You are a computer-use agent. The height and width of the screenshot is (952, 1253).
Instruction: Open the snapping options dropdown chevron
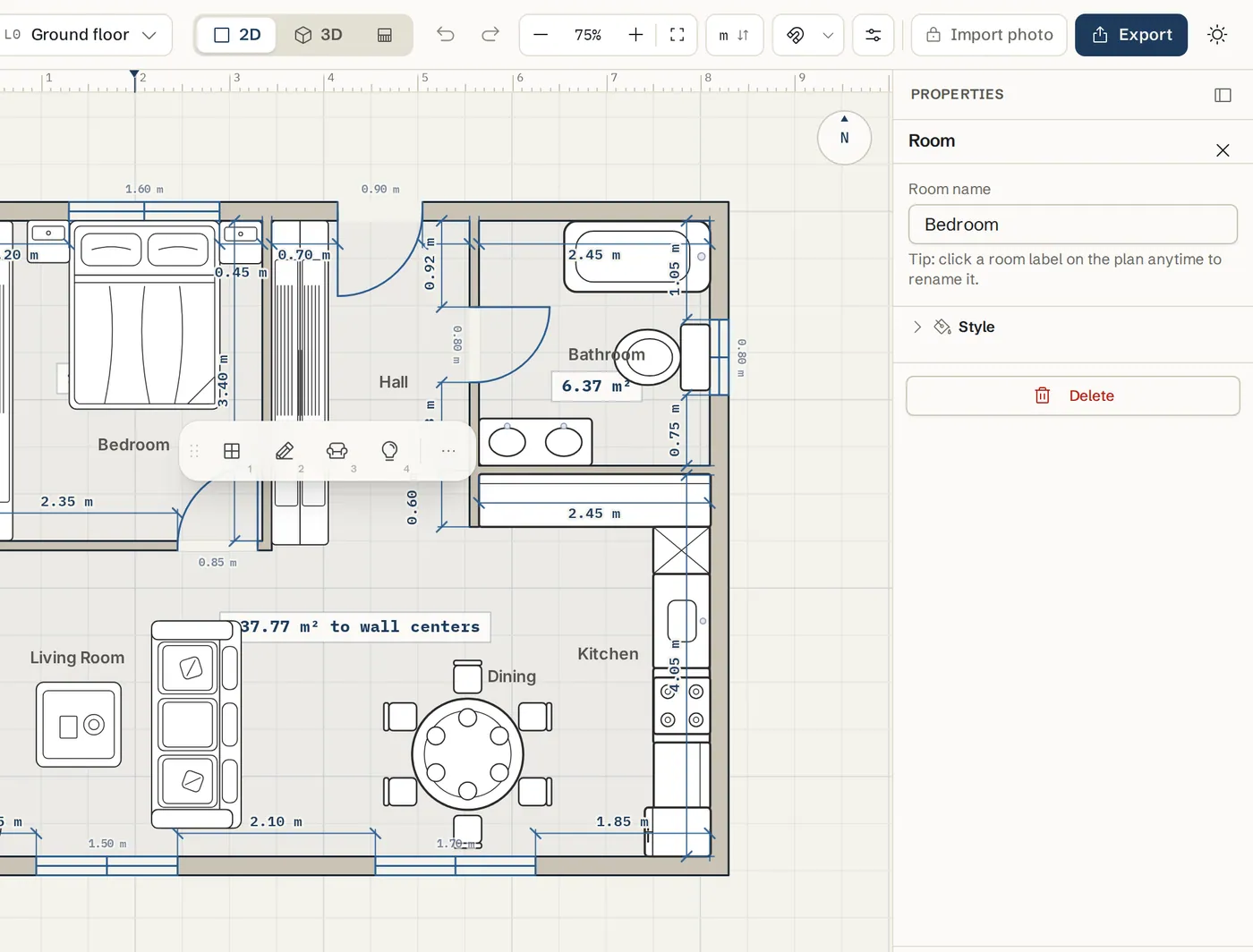(828, 35)
